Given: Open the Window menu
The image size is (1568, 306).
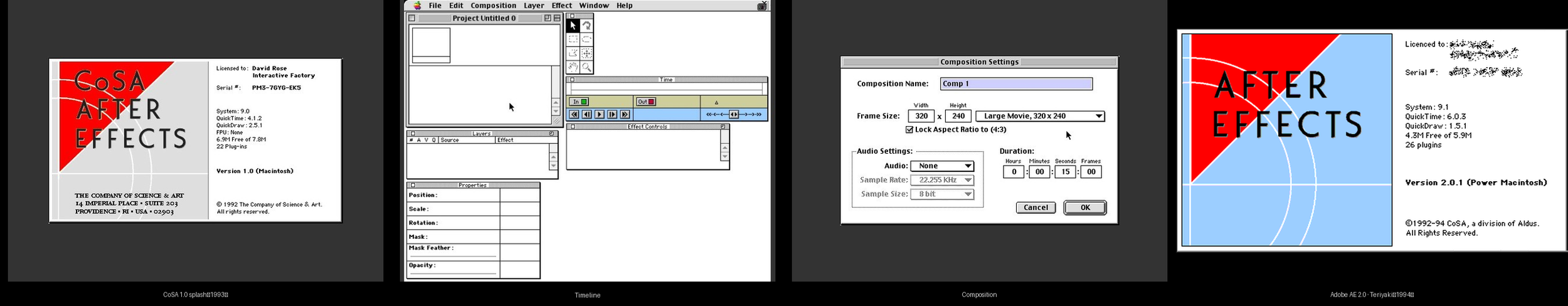Looking at the screenshot, I should pyautogui.click(x=593, y=6).
